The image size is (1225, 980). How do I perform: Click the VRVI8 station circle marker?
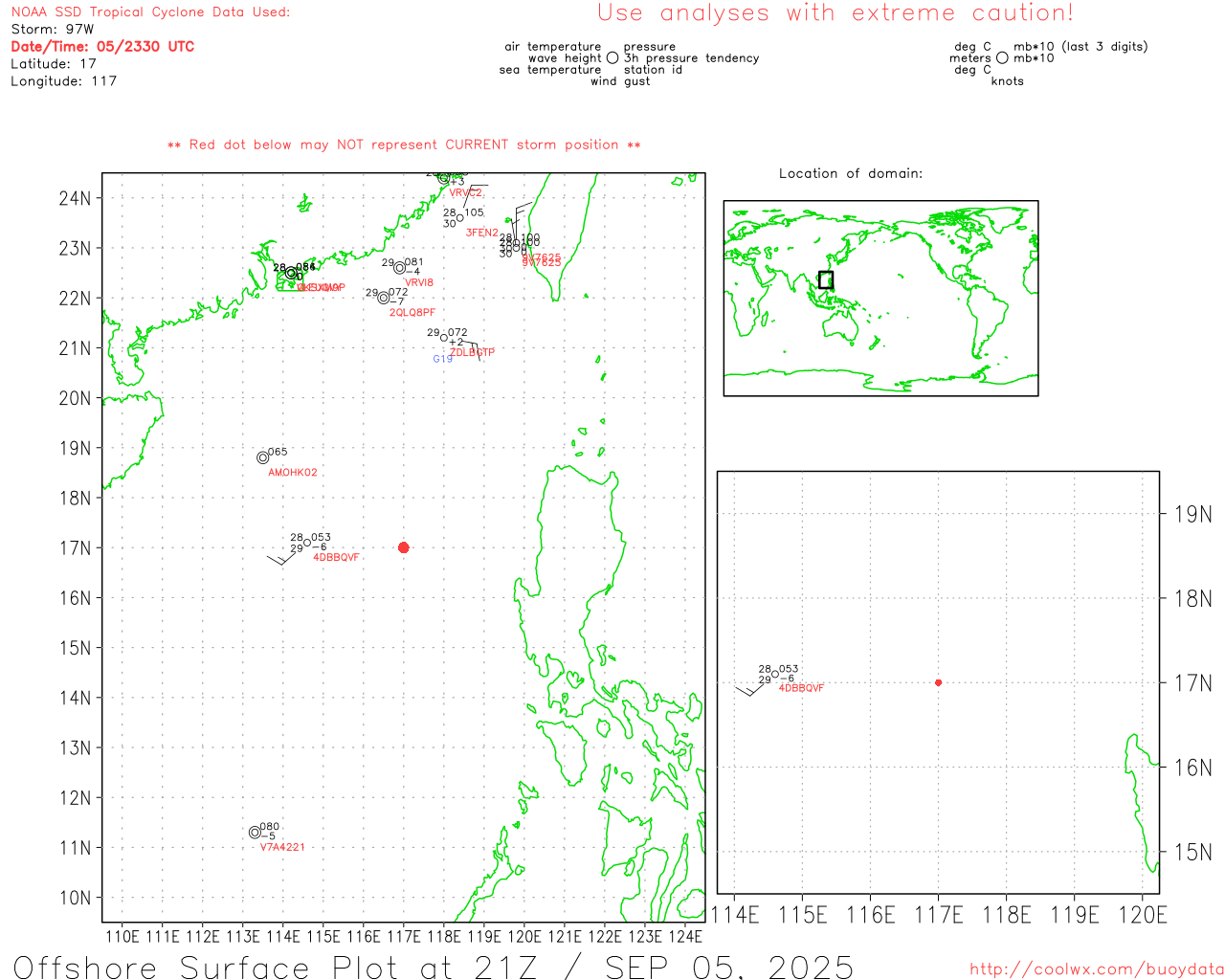[x=400, y=268]
